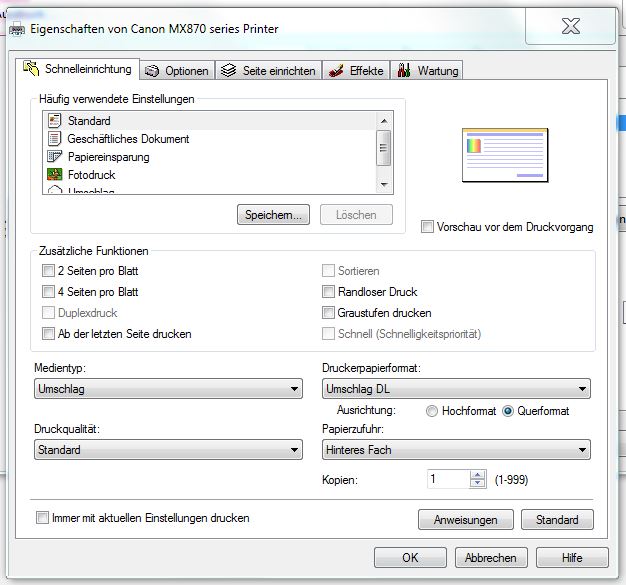This screenshot has width=626, height=585.
Task: Open the Medientyp dropdown
Action: (168, 389)
